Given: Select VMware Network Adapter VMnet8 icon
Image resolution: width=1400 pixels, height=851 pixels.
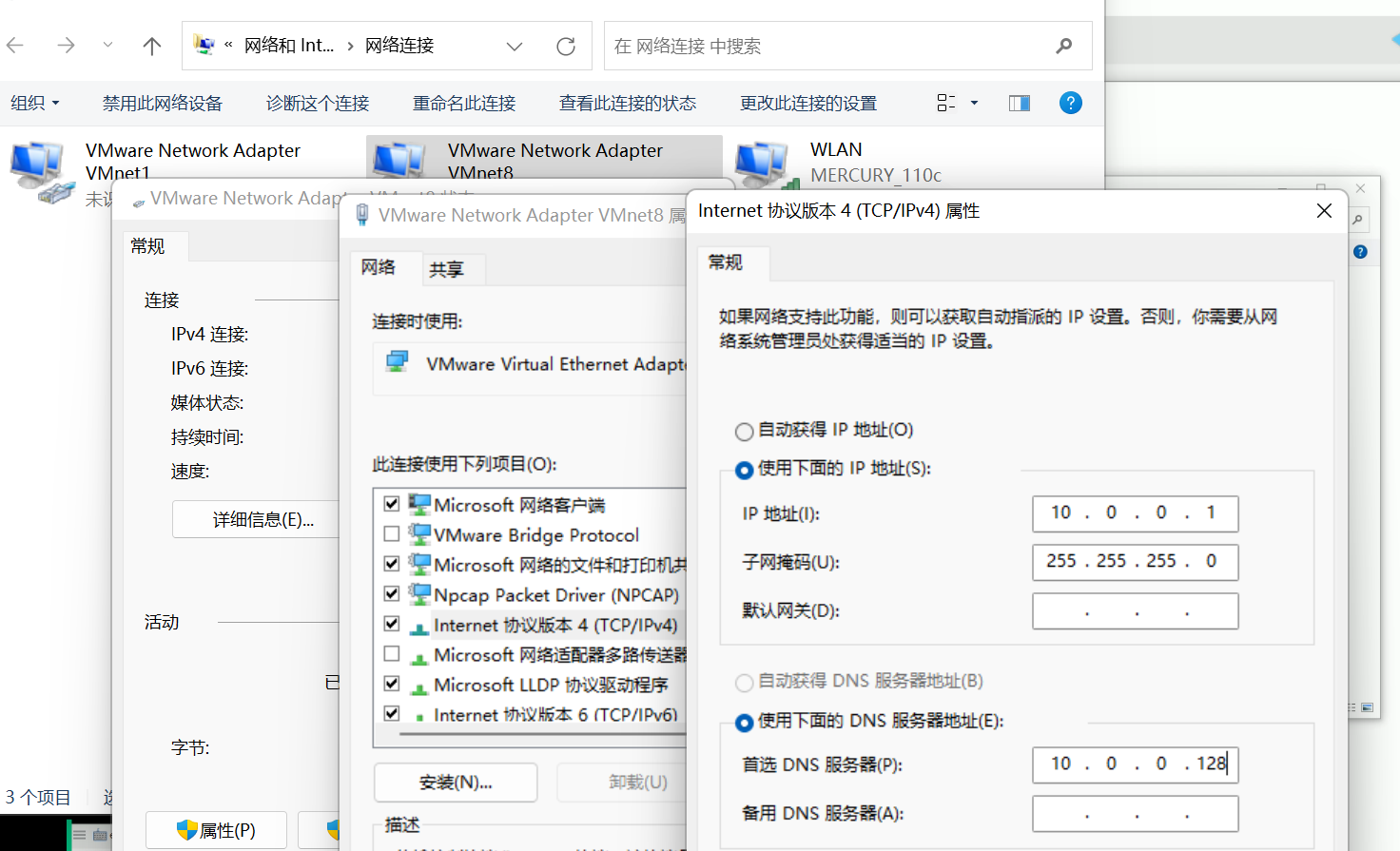Looking at the screenshot, I should tap(399, 160).
